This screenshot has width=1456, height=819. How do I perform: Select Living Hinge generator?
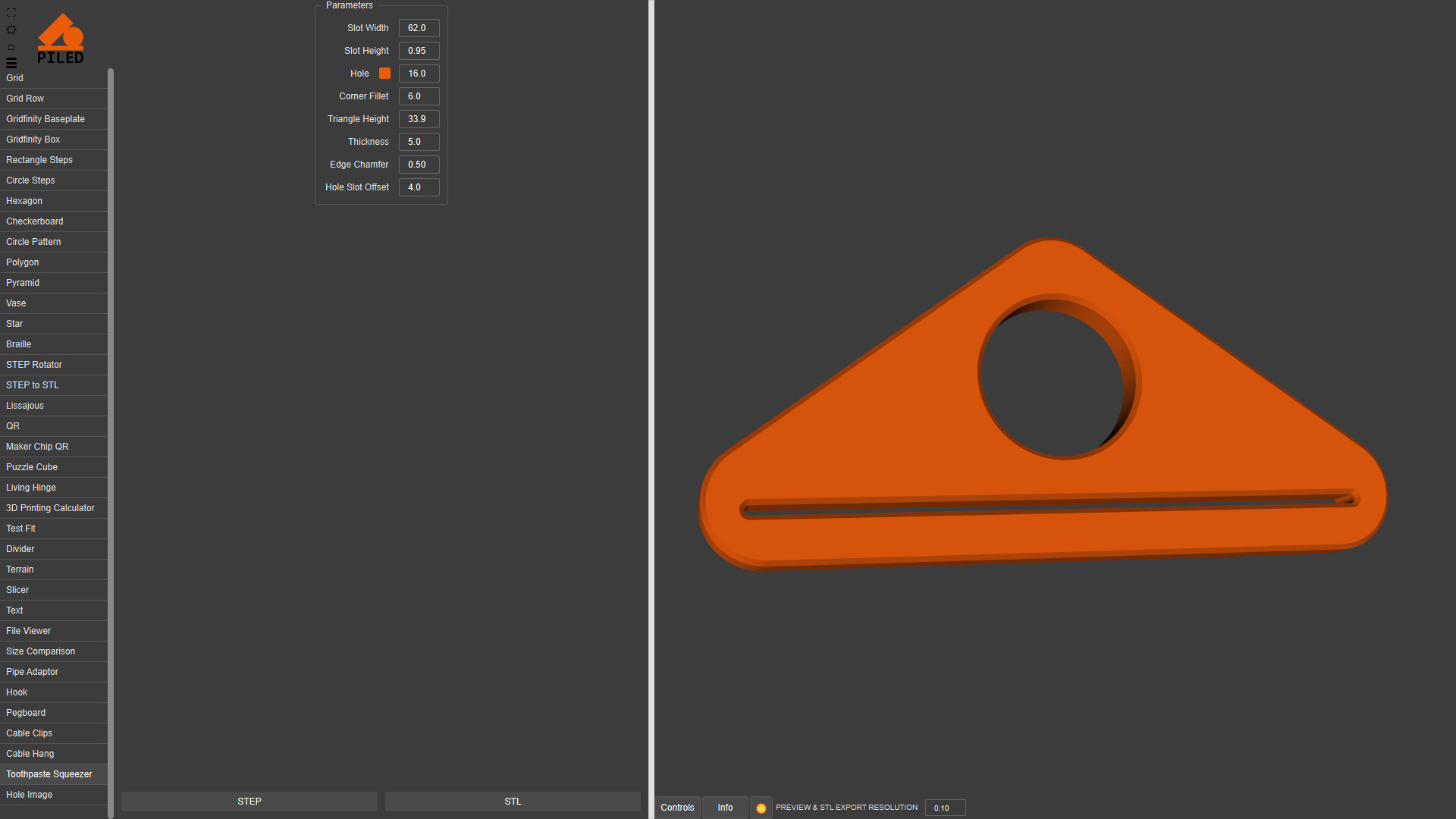point(31,488)
